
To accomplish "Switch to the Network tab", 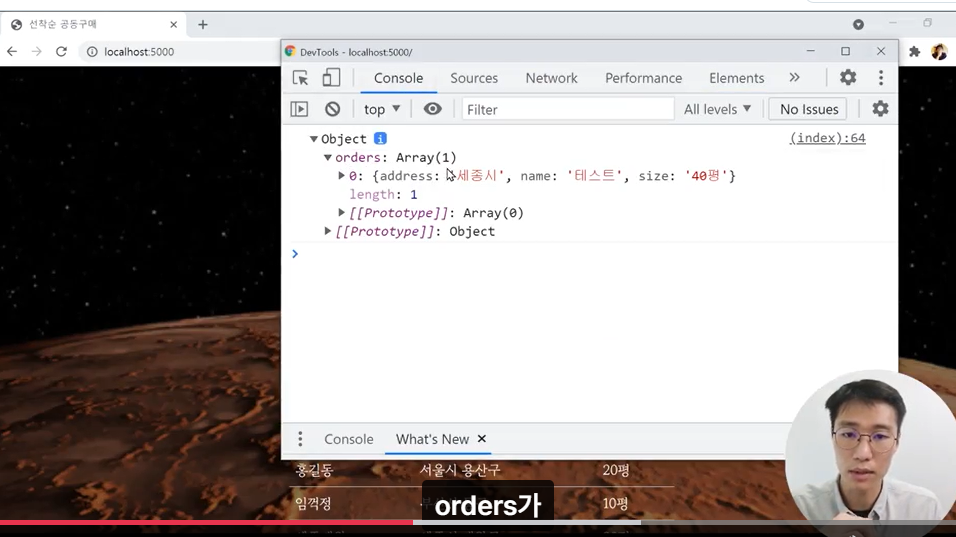I will pos(551,78).
